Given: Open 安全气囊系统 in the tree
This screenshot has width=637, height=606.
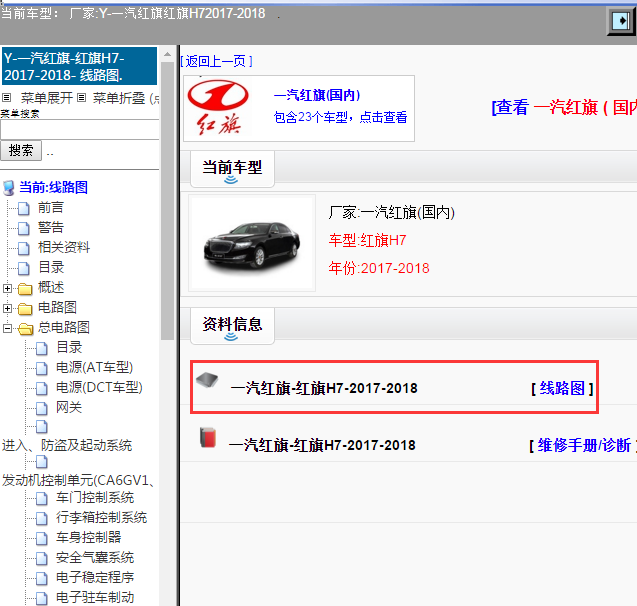Looking at the screenshot, I should pos(95,558).
